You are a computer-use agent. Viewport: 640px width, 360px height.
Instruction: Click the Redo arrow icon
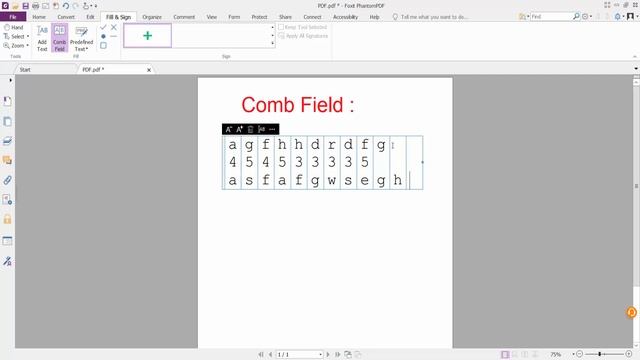point(76,6)
